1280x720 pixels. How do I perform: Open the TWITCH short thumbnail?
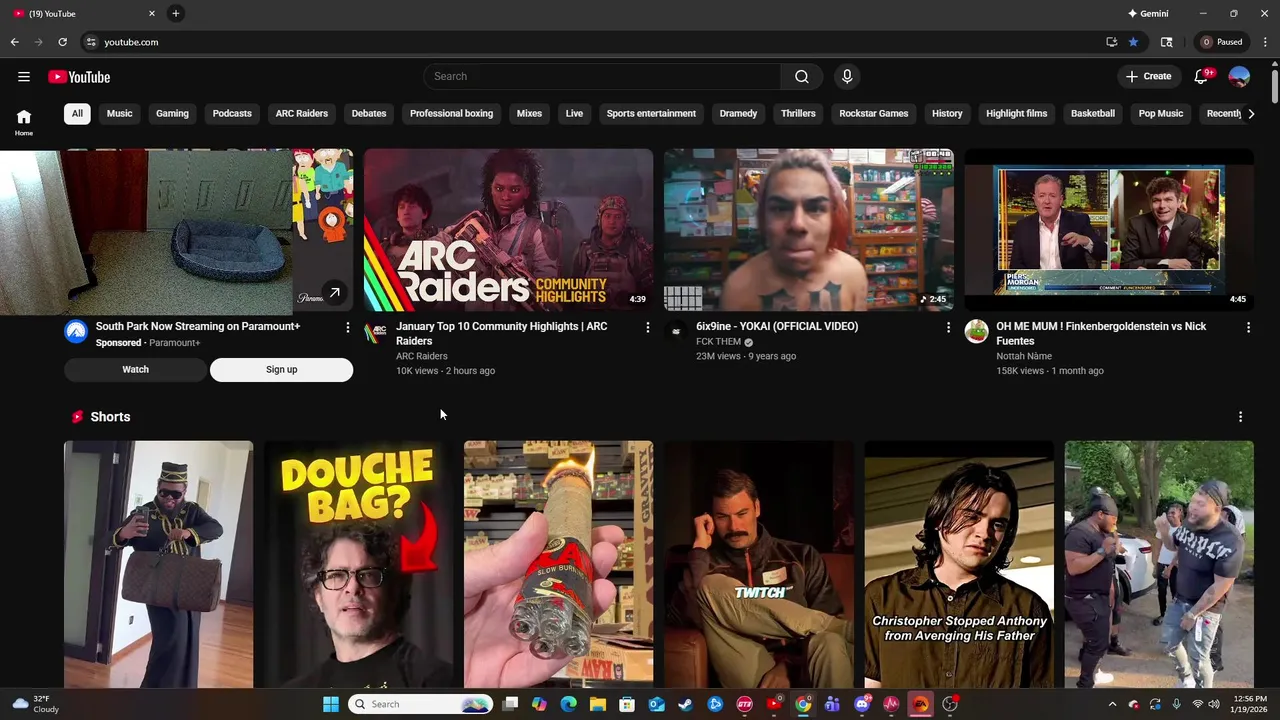tap(759, 565)
